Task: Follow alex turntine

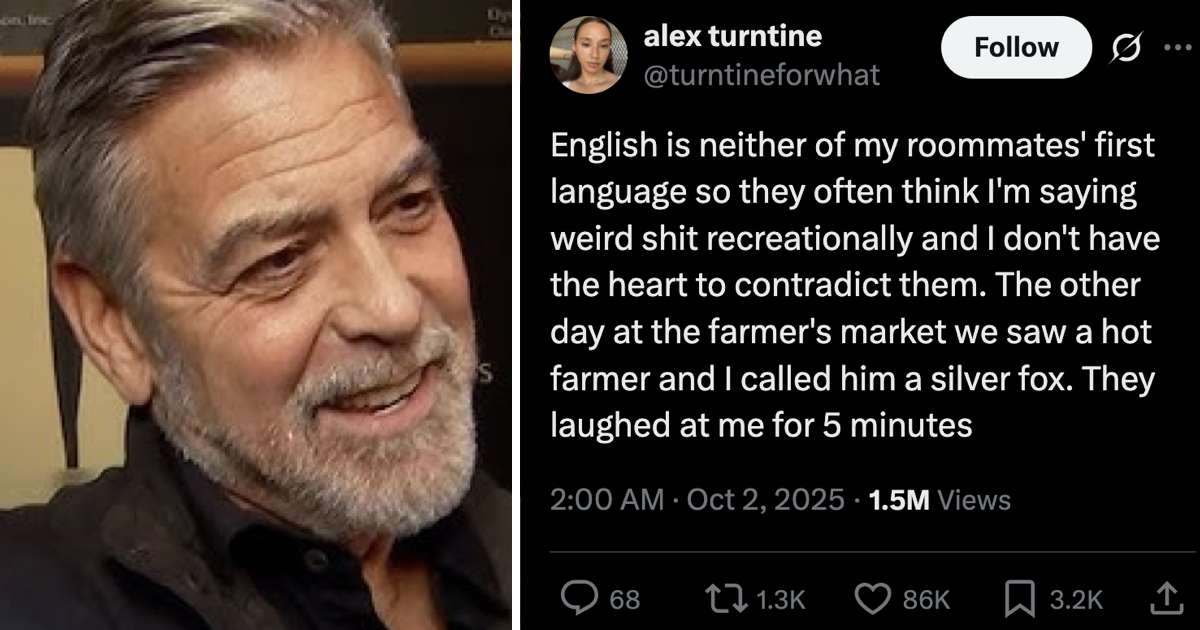Action: coord(1016,47)
